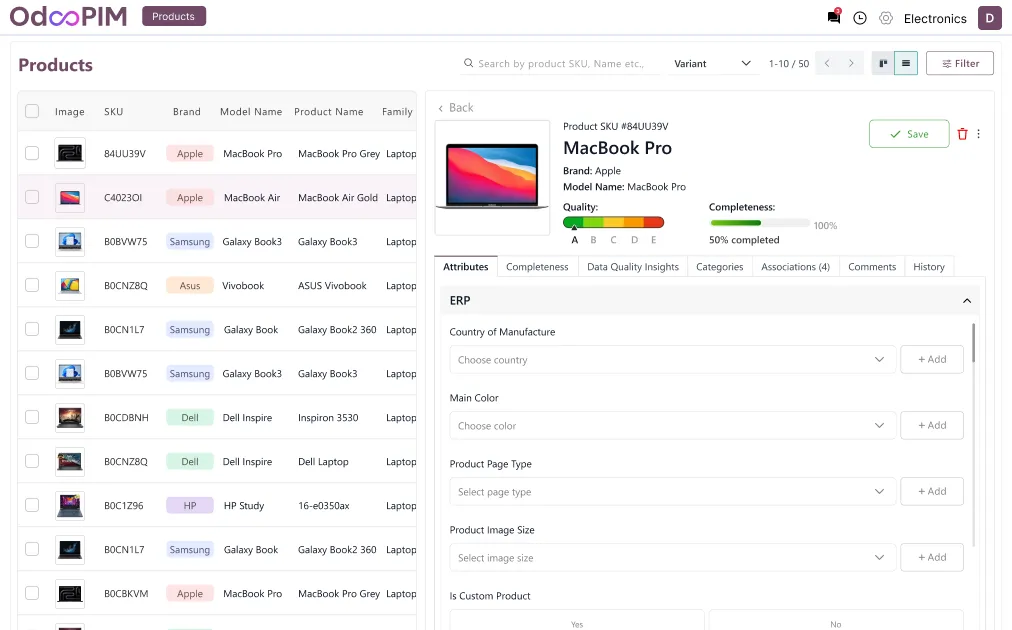Open the chat messages icon
Viewport: 1012px width, 630px height.
(x=833, y=18)
